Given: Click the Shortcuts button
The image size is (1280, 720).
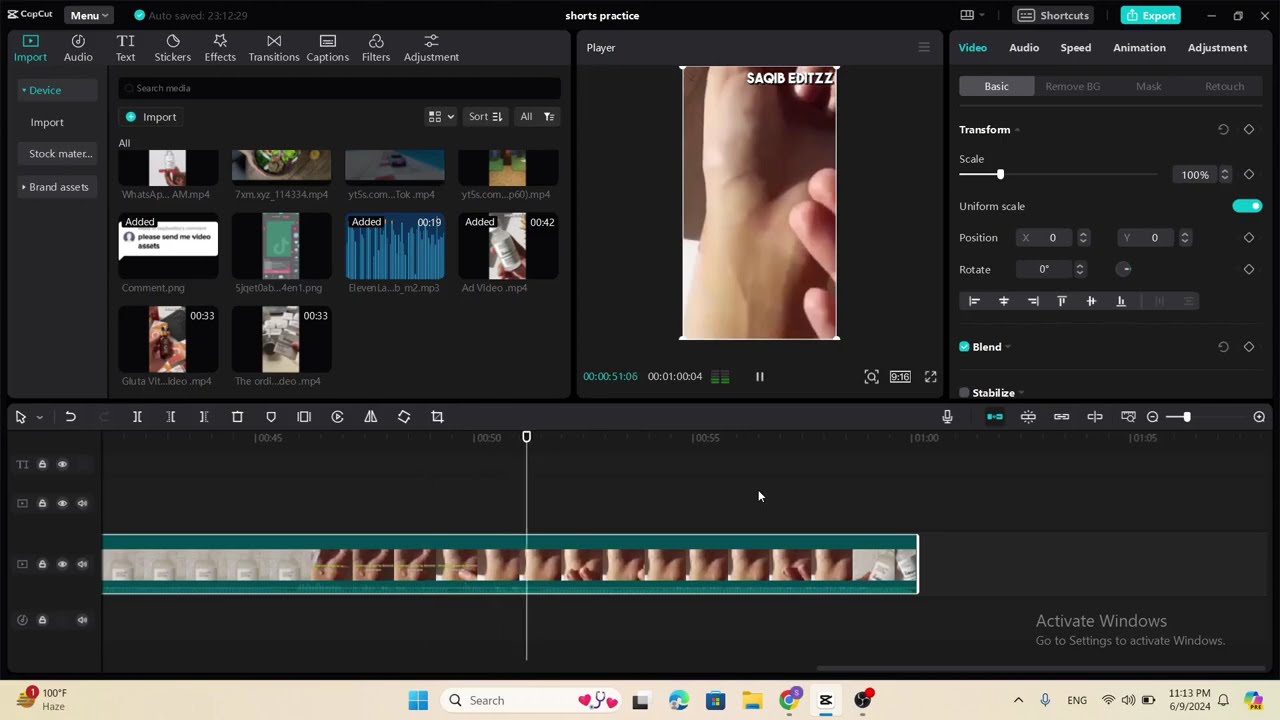Looking at the screenshot, I should coord(1055,15).
